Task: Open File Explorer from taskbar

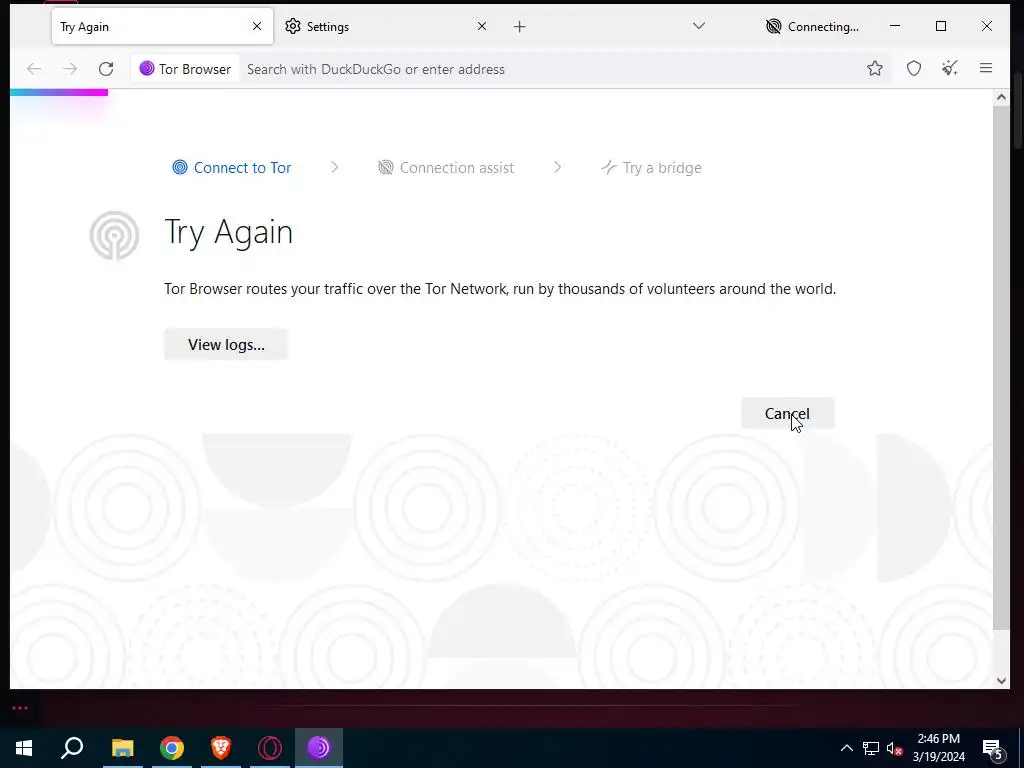Action: pos(122,748)
